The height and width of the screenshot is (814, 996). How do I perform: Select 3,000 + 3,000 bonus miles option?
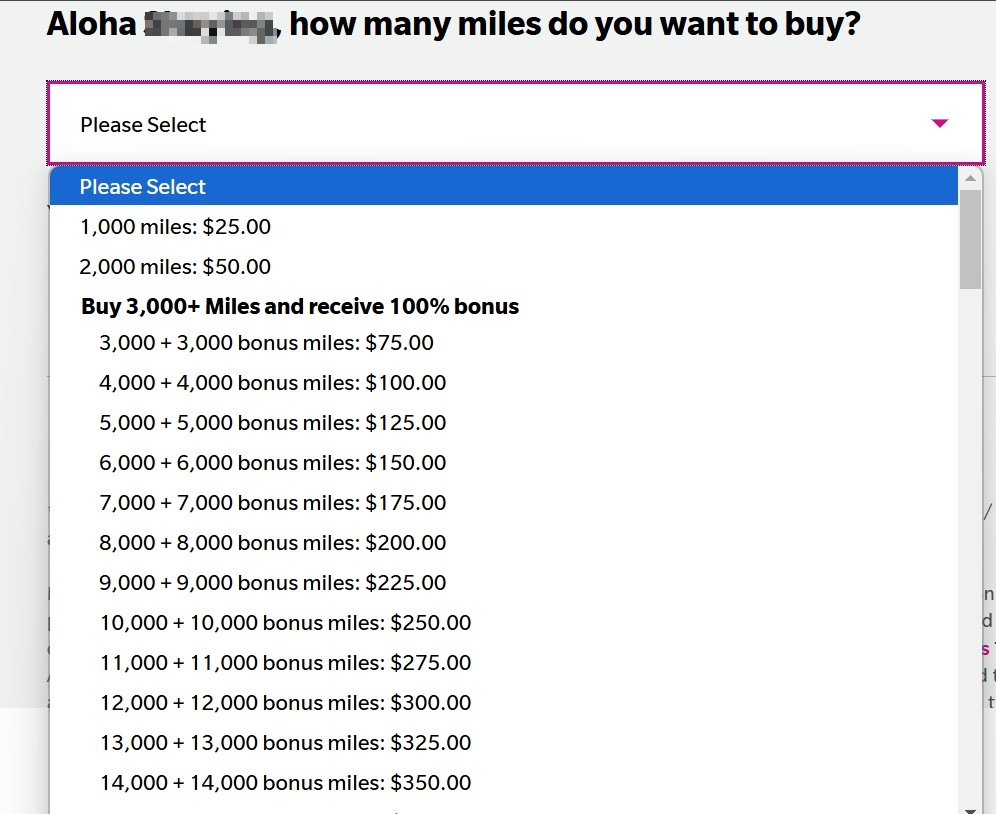point(266,343)
